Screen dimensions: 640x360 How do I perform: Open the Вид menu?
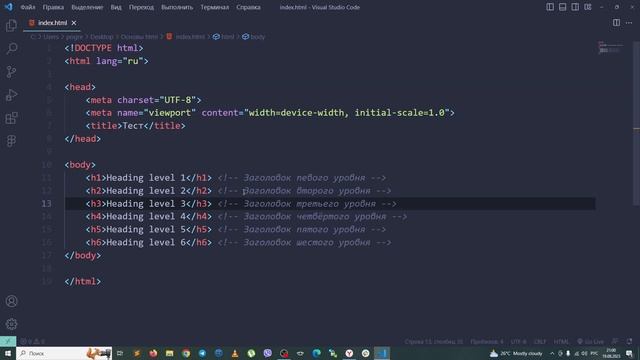pos(116,7)
